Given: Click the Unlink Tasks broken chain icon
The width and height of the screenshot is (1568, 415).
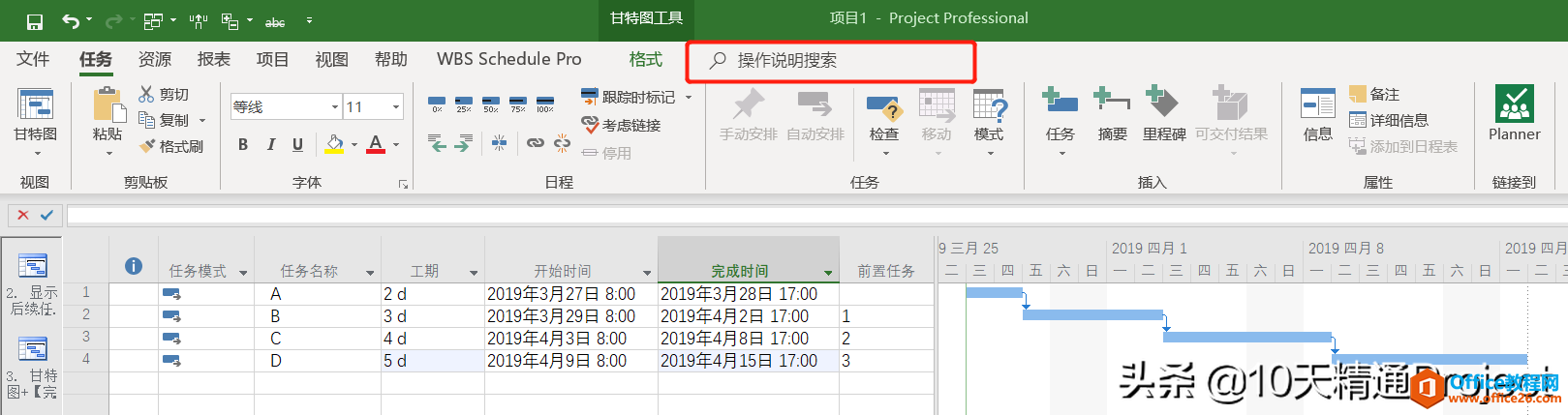Looking at the screenshot, I should tap(562, 144).
